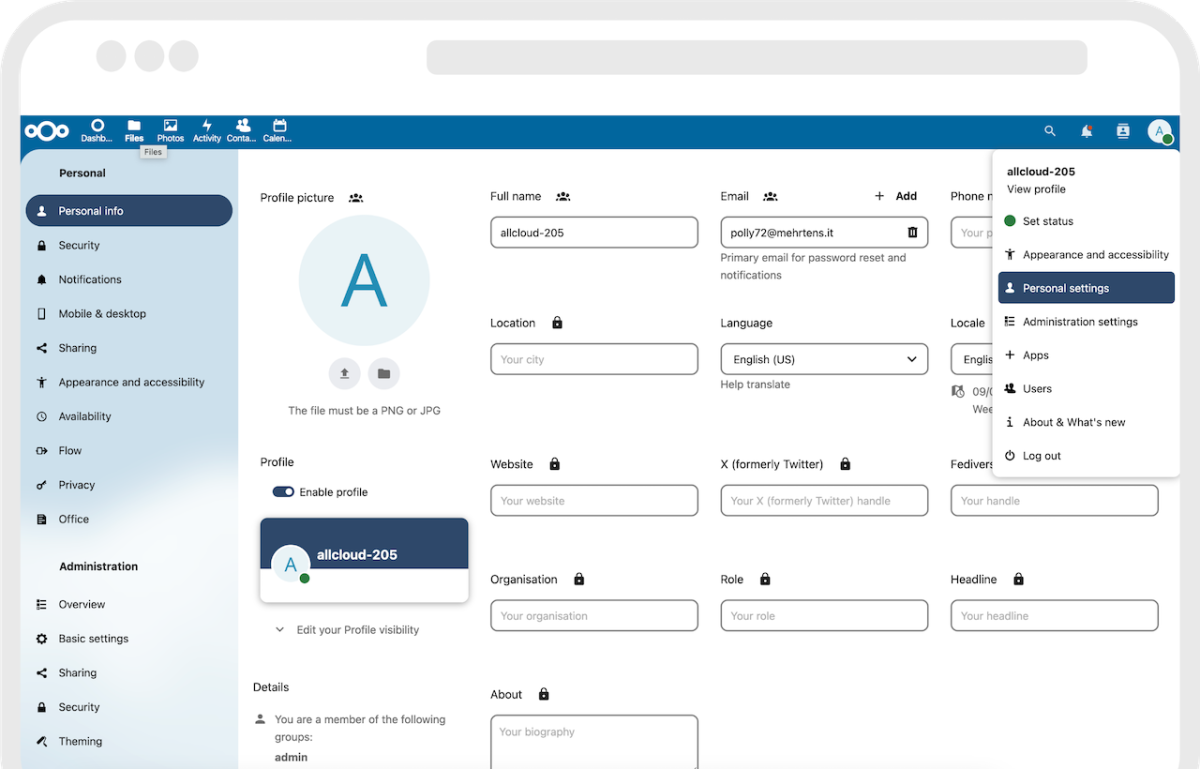The image size is (1200, 769).
Task: Click the Headline lock scope icon
Action: [x=1018, y=579]
